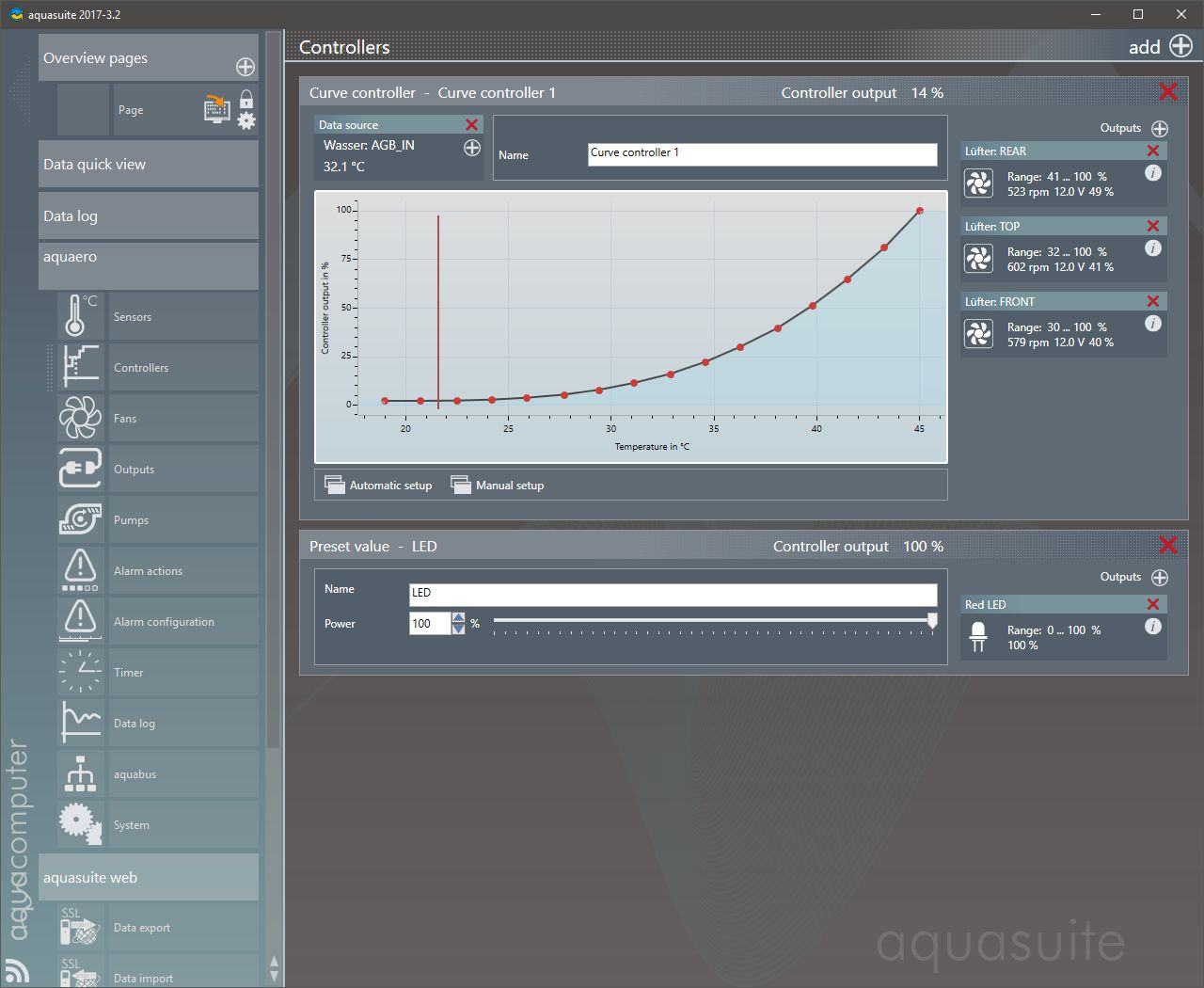Show info for Red LED output
1204x988 pixels.
pos(1153,627)
